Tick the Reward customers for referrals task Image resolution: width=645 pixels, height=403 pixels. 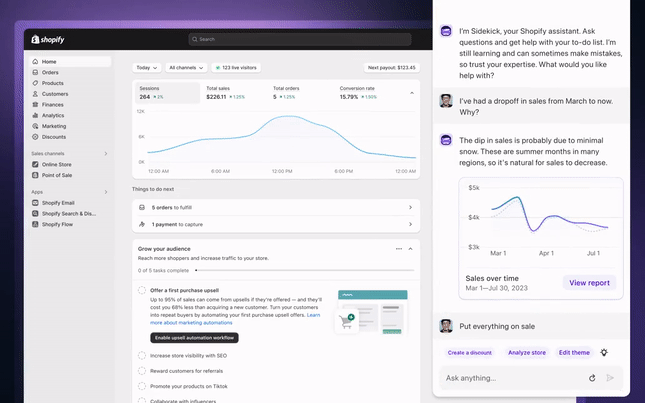tap(142, 371)
